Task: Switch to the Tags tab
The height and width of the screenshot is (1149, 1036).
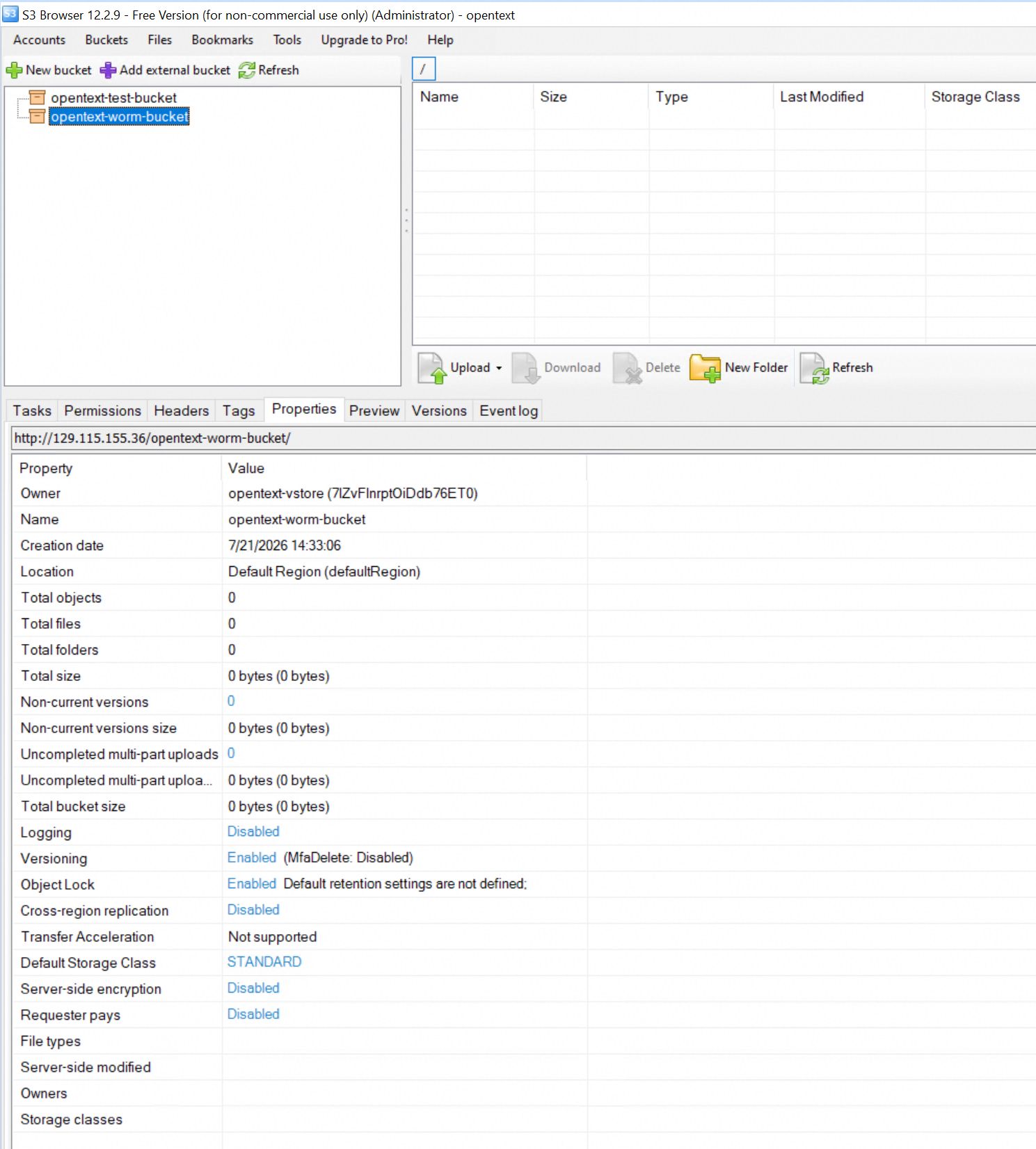Action: coord(239,411)
